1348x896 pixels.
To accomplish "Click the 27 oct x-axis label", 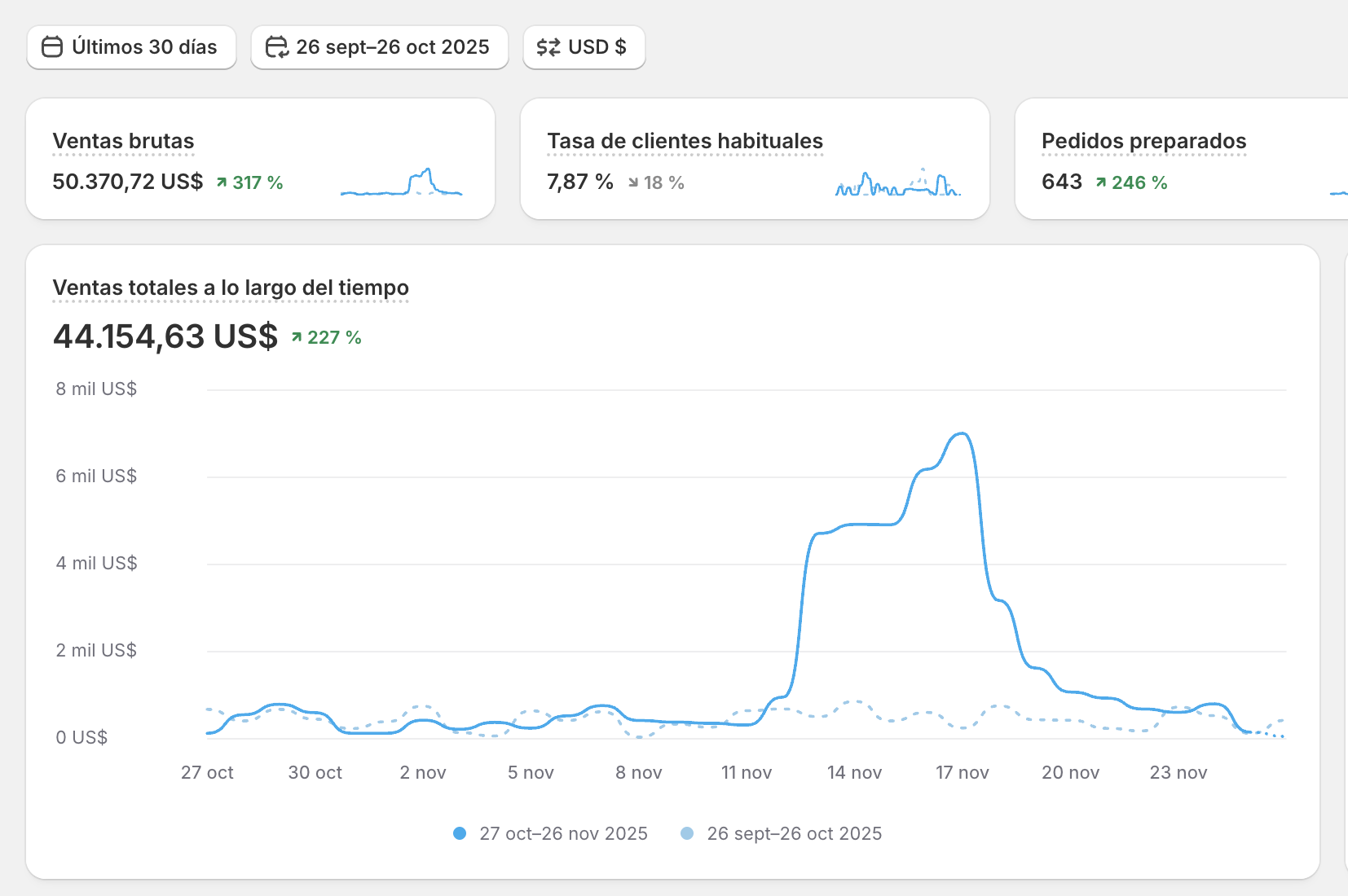I will click(207, 772).
